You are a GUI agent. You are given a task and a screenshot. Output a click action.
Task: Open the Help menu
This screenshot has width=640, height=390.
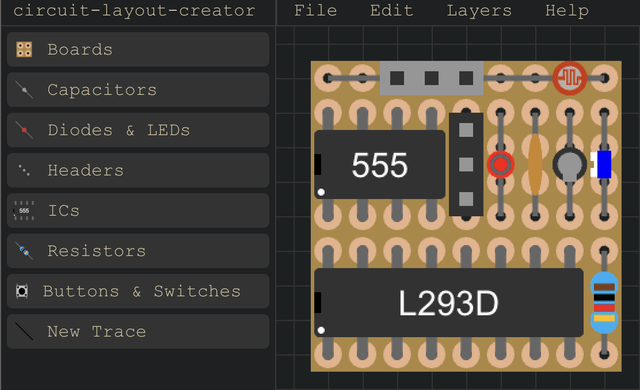coord(567,11)
